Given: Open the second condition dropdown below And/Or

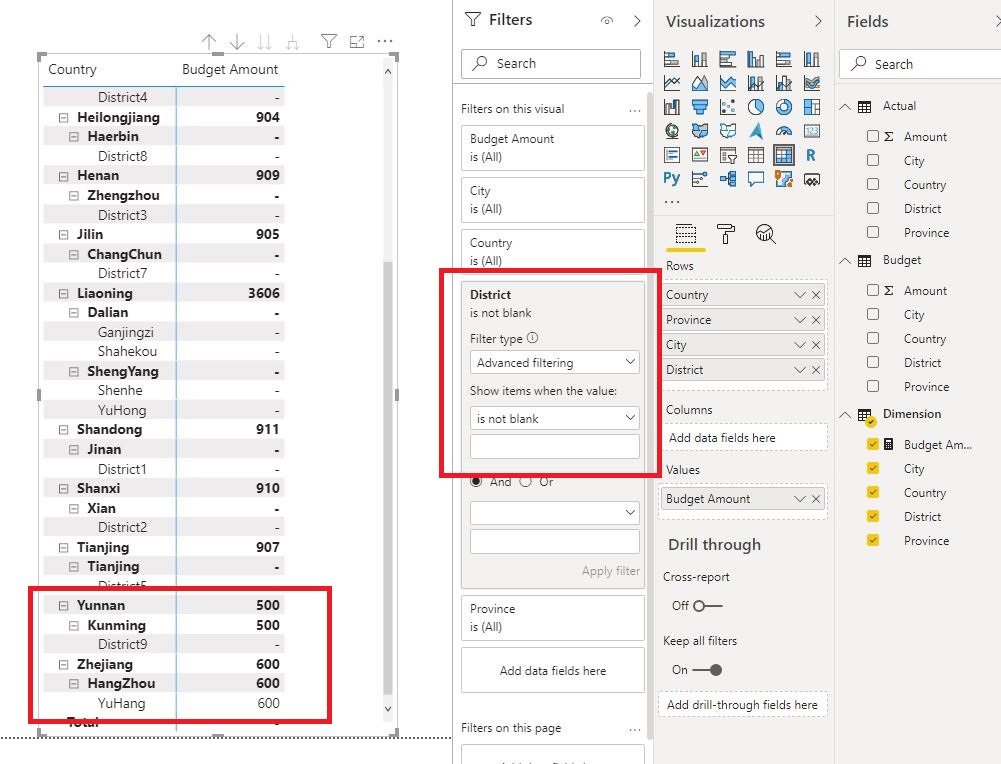Looking at the screenshot, I should coord(555,513).
